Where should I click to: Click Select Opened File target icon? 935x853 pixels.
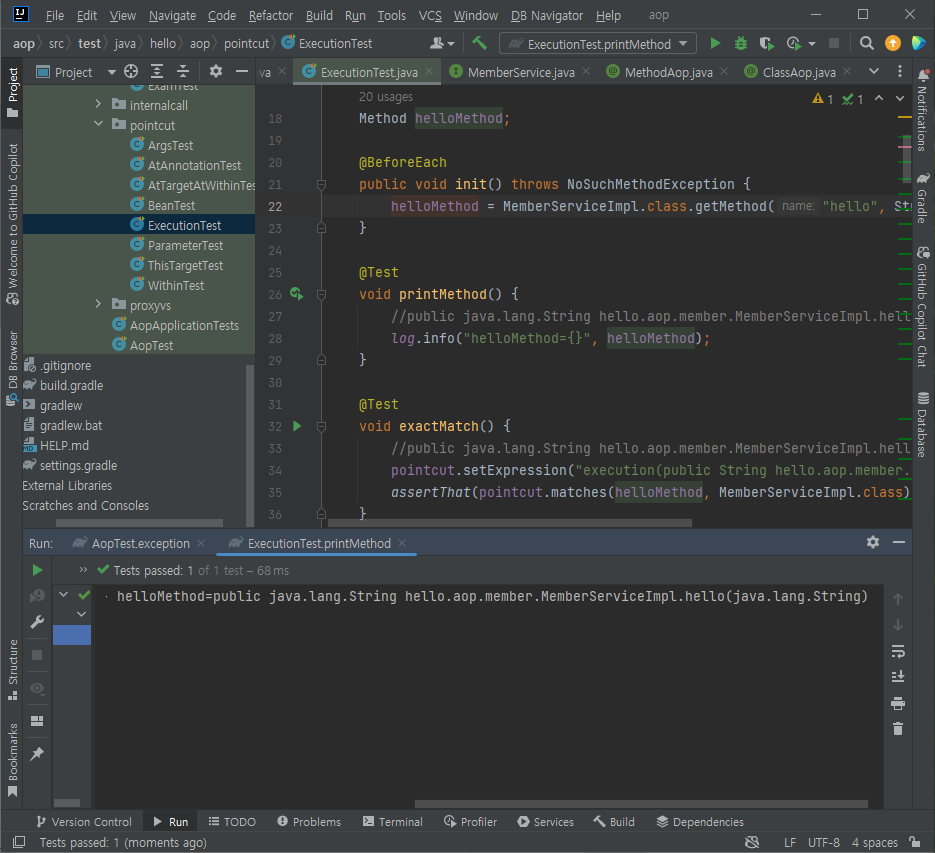pos(131,72)
